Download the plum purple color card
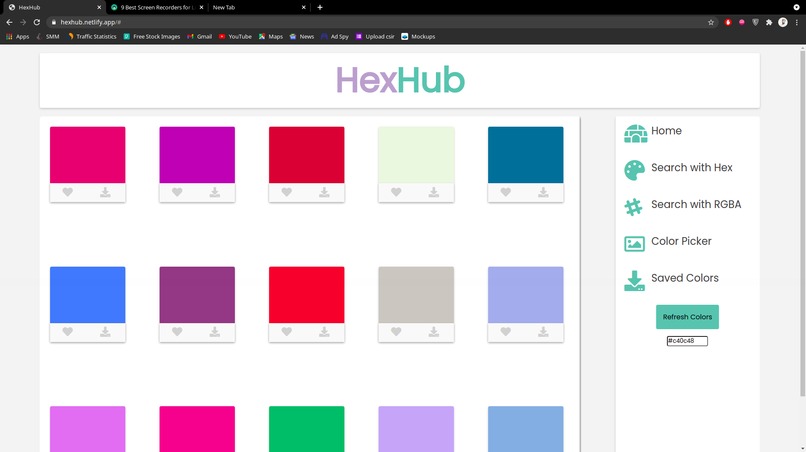This screenshot has width=806, height=452. pyautogui.click(x=214, y=332)
